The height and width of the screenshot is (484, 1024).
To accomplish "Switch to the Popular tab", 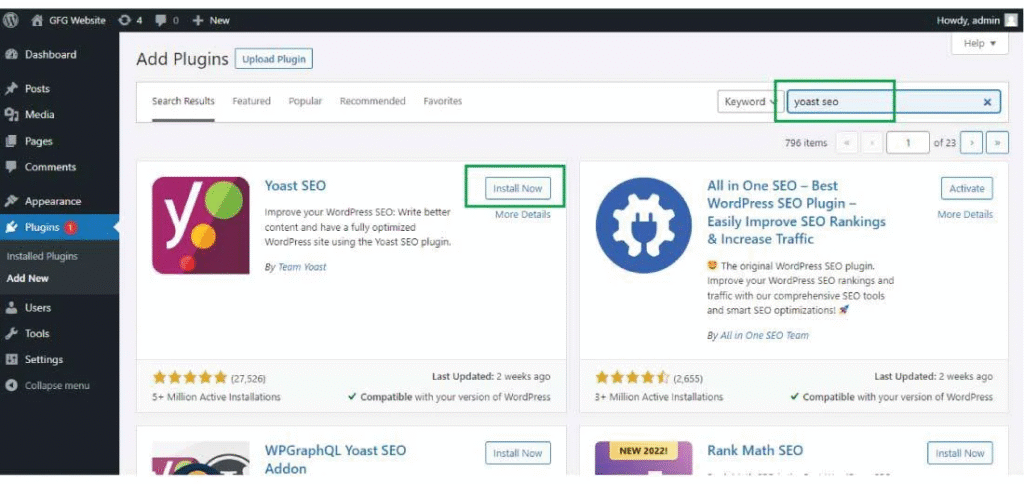I will pos(305,101).
